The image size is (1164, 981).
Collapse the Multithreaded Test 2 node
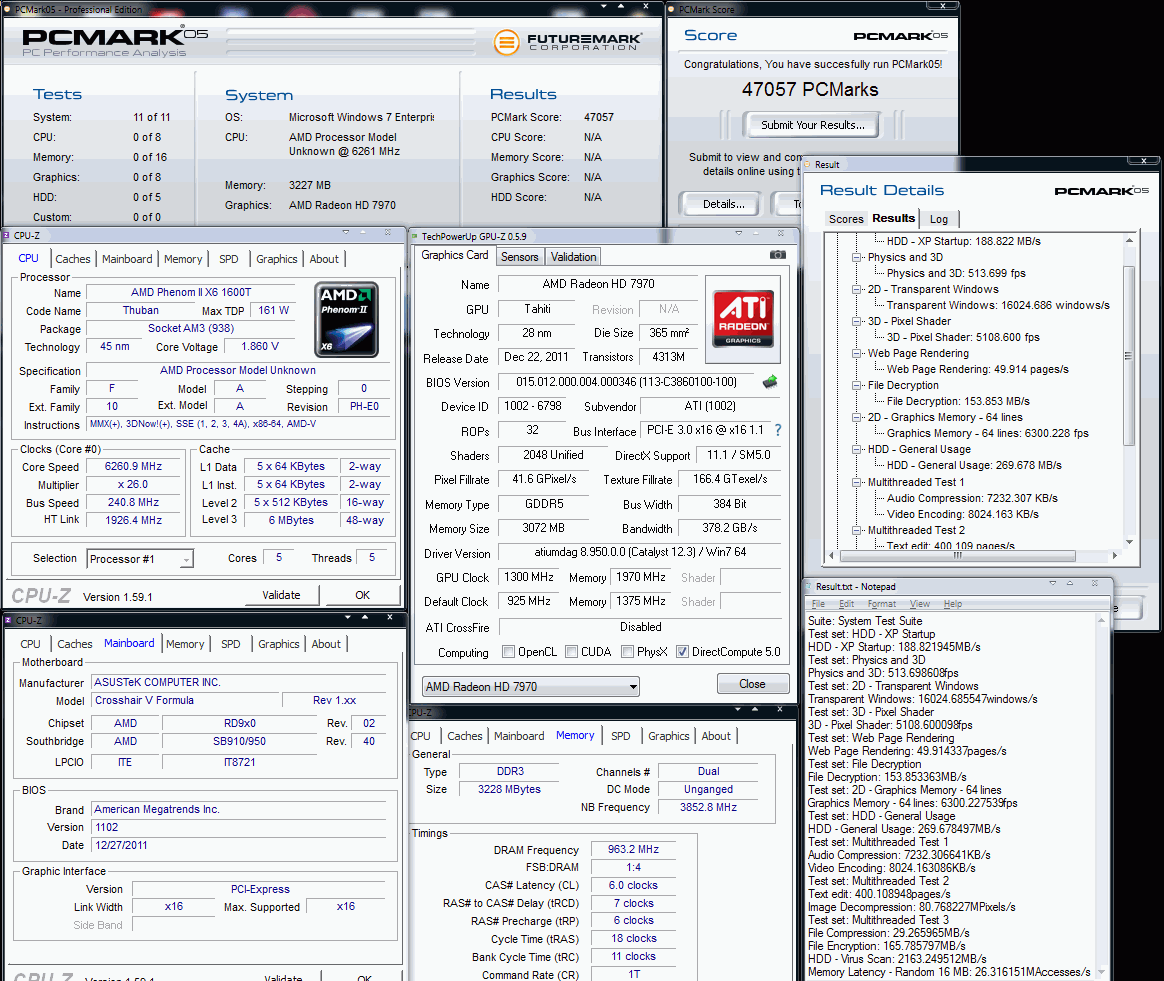857,530
